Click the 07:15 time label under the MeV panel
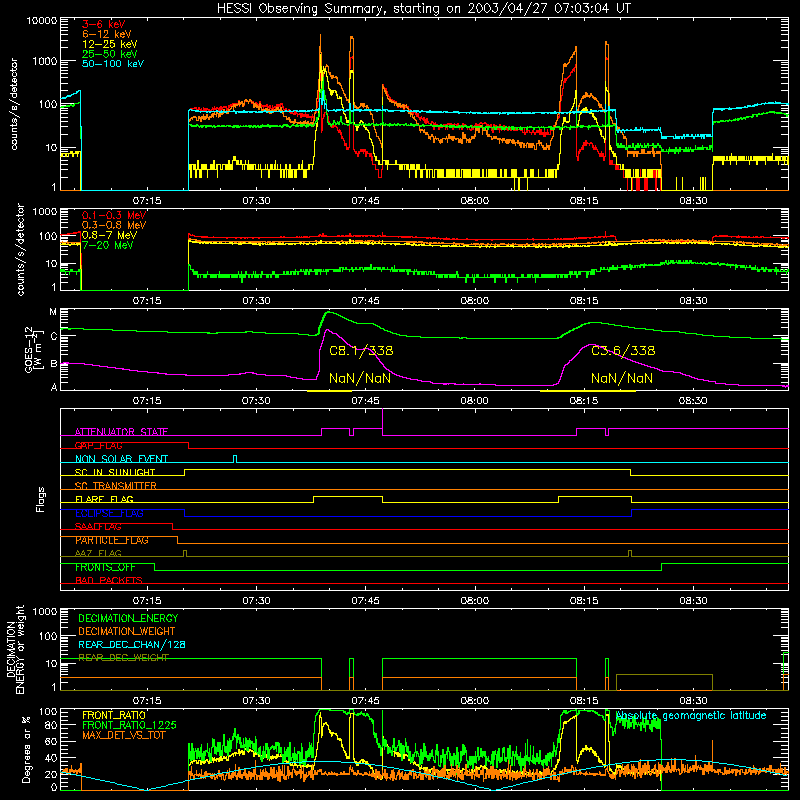This screenshot has width=800, height=800. pyautogui.click(x=147, y=301)
